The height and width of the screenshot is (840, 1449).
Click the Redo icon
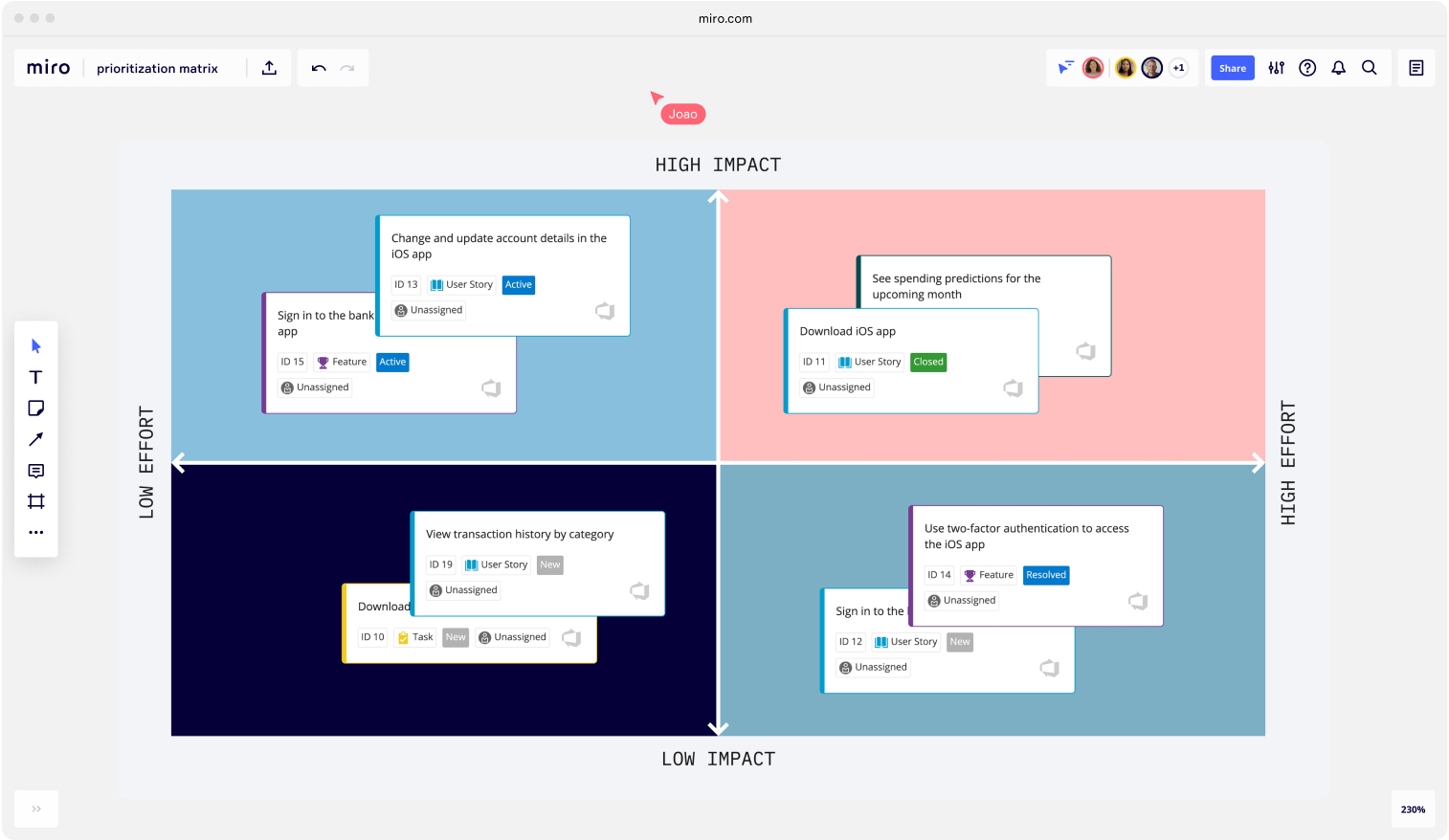[x=346, y=67]
